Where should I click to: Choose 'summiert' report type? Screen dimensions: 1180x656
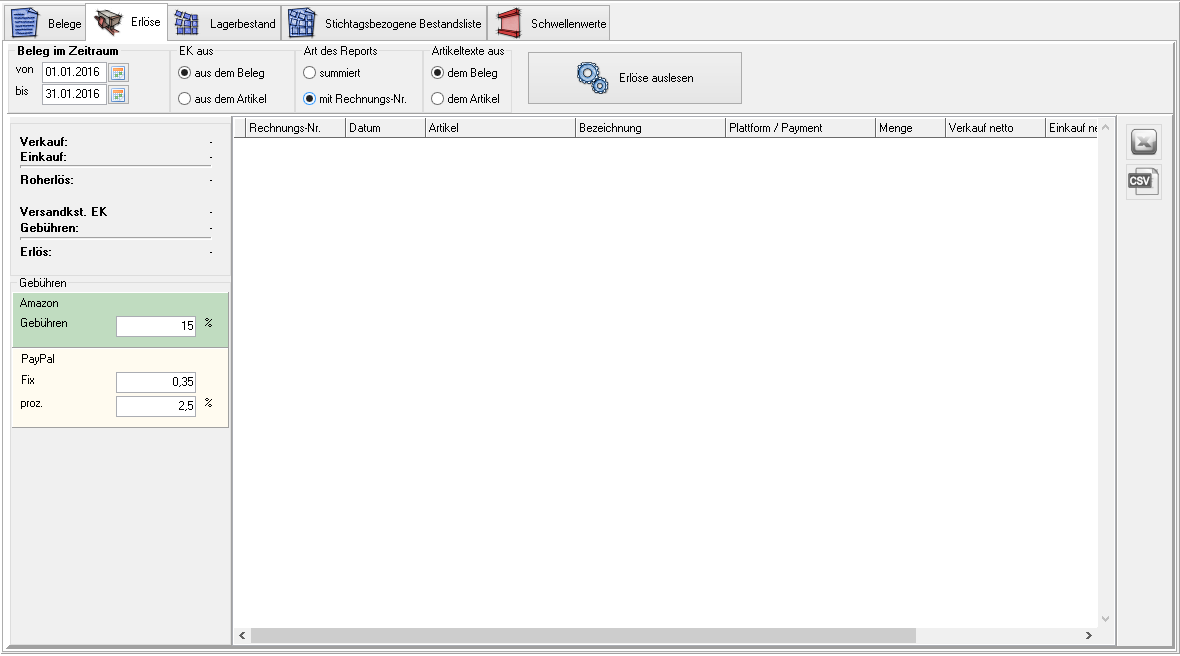[x=310, y=73]
